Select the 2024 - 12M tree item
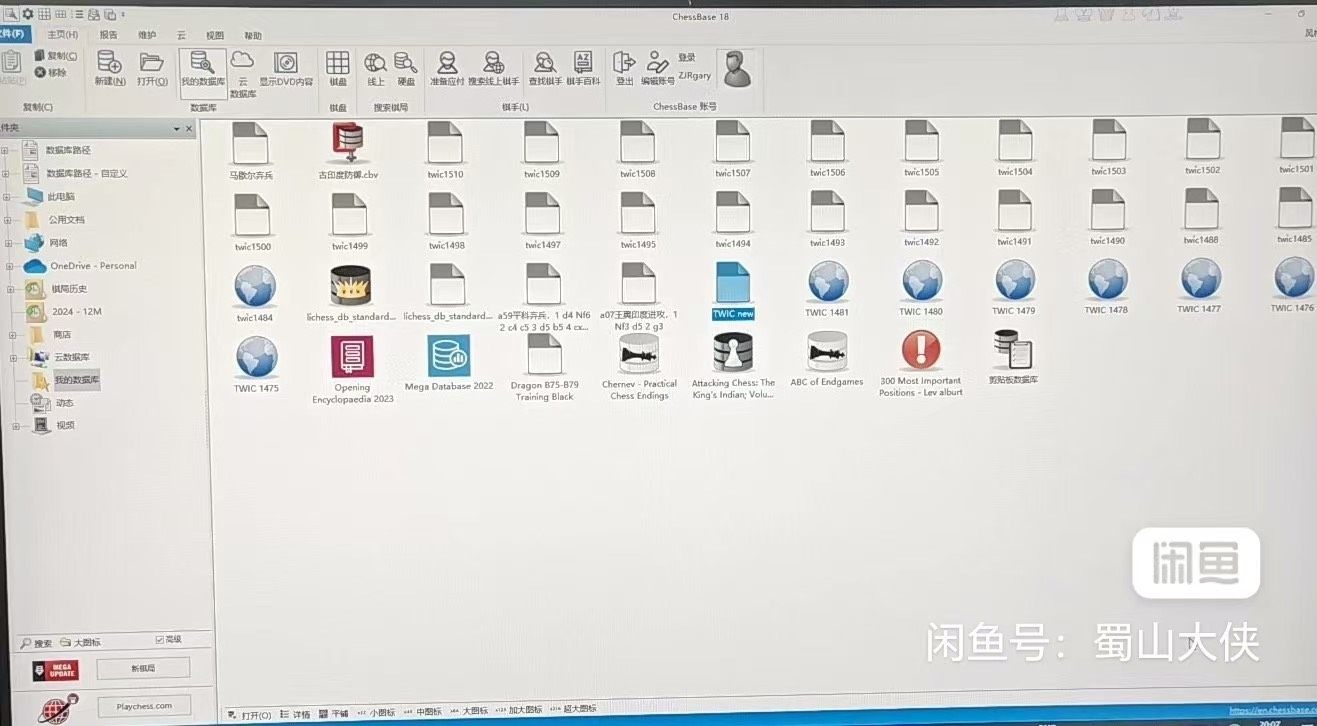 click(x=77, y=312)
